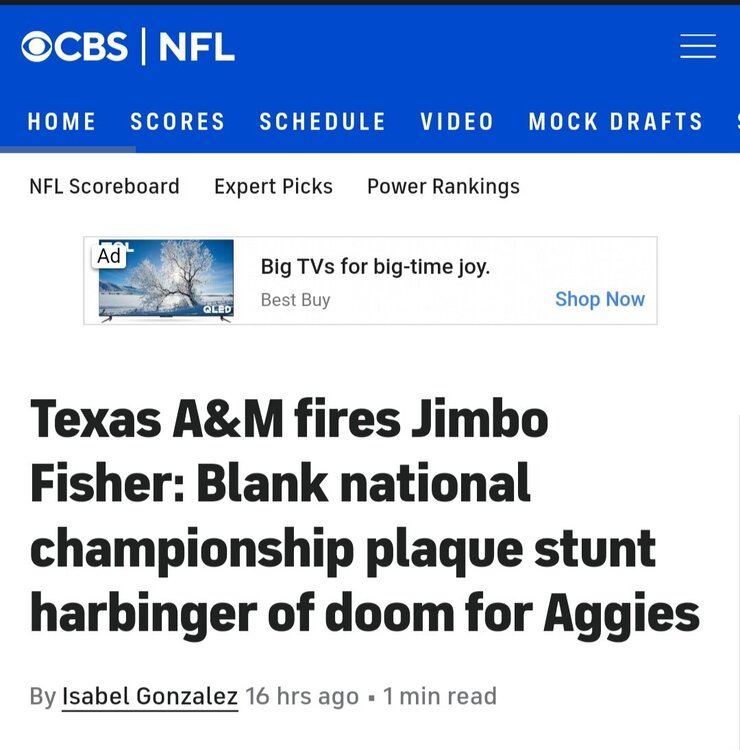Open author Isabel Gonzalez's profile
The height and width of the screenshot is (750, 740).
point(150,696)
